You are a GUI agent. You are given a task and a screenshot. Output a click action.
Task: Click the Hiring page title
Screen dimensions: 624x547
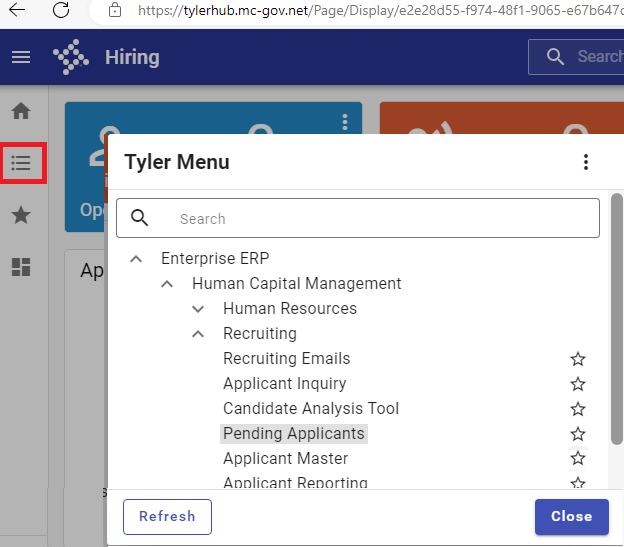132,57
